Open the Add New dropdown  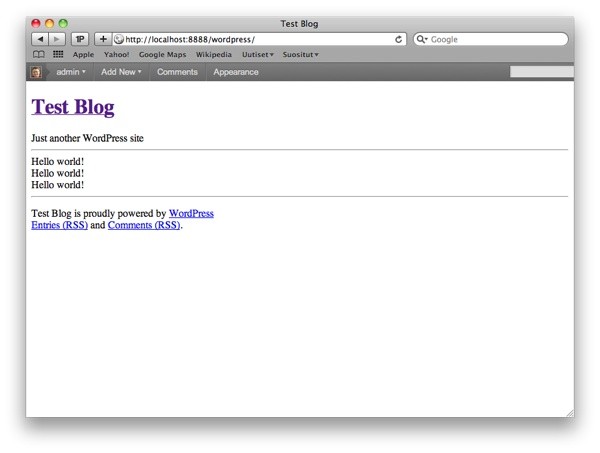click(121, 72)
